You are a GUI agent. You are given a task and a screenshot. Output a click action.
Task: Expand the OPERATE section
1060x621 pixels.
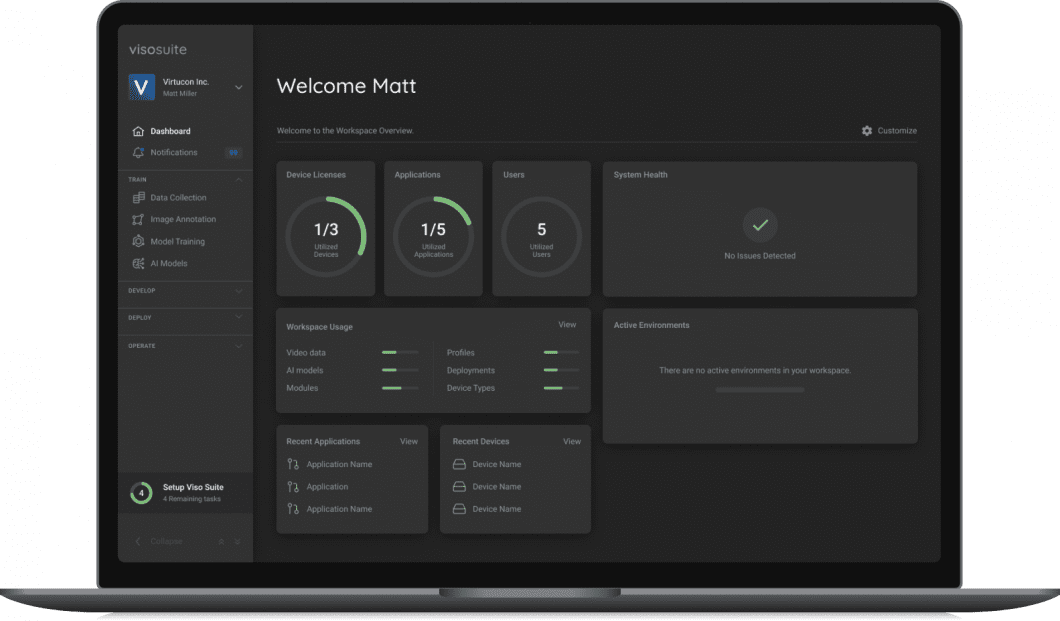(x=239, y=346)
